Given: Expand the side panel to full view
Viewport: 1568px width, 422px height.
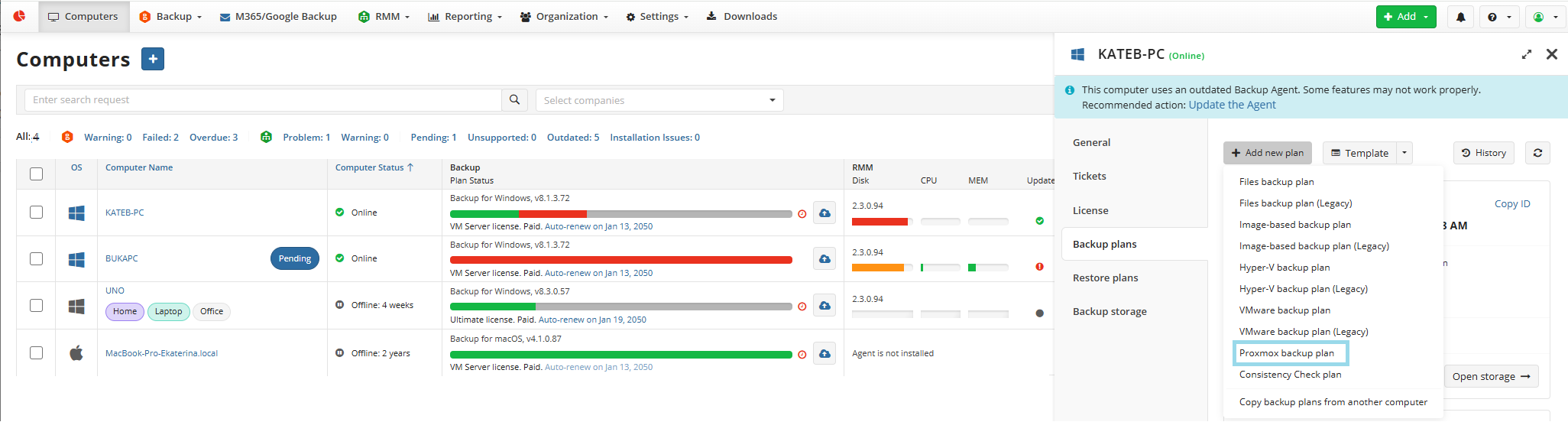Looking at the screenshot, I should pyautogui.click(x=1526, y=54).
